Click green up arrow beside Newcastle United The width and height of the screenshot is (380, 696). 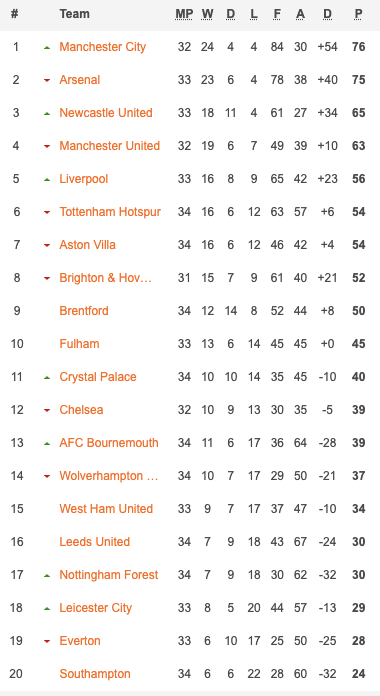(x=47, y=114)
